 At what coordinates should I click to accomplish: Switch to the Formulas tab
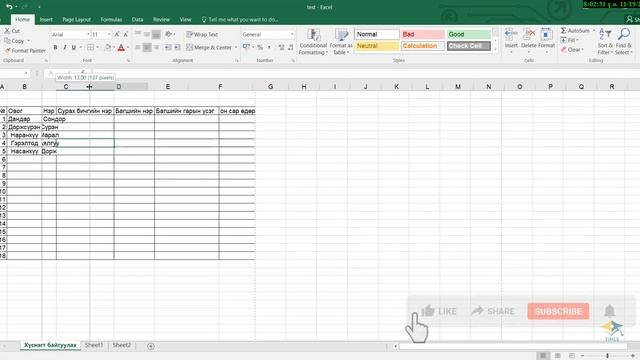click(111, 20)
